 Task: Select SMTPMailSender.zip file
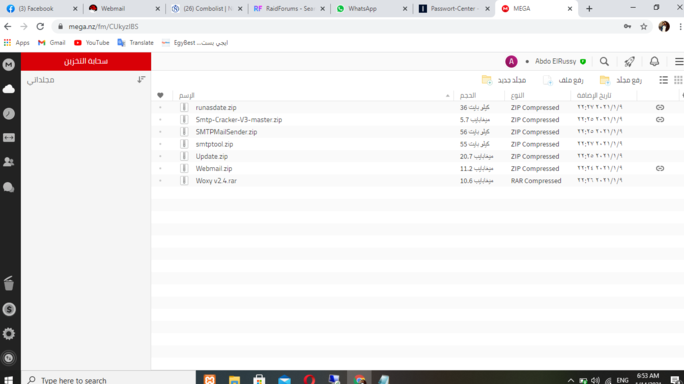point(226,132)
